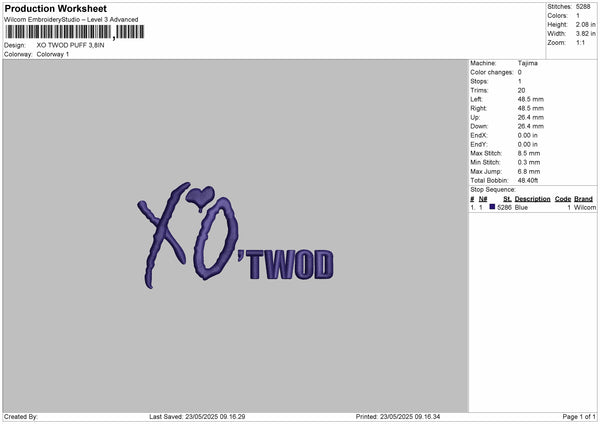Click the Trims value 20
Screen dimensions: 600x424
click(521, 90)
